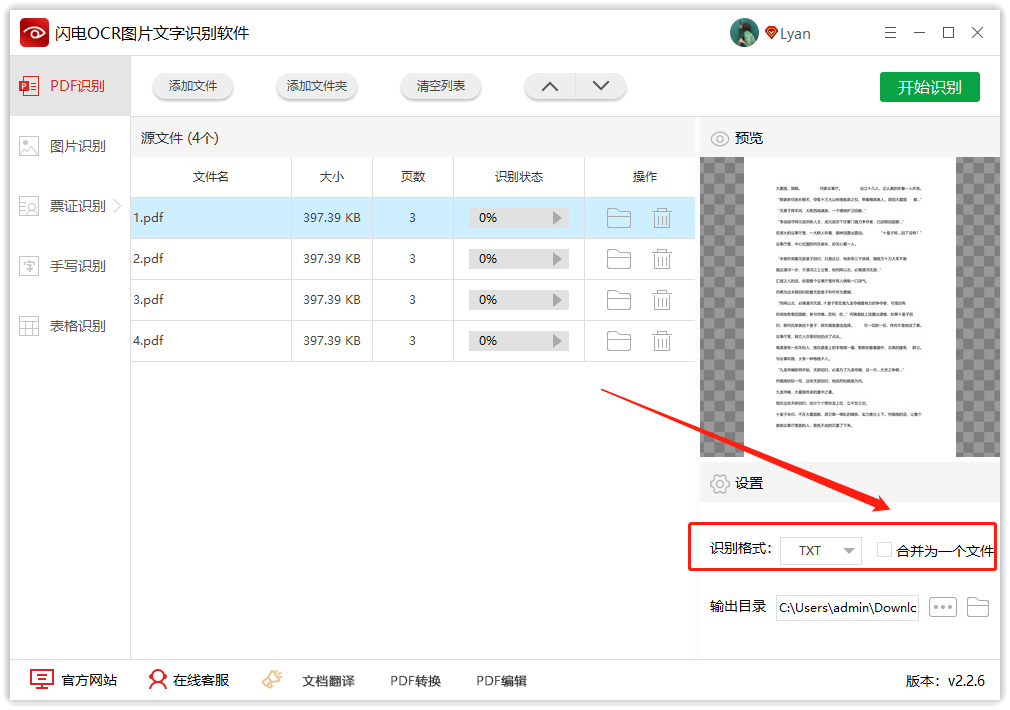Check the 合并为一个文件 checkbox
Screen dimensions: 1010x710
pos(884,550)
